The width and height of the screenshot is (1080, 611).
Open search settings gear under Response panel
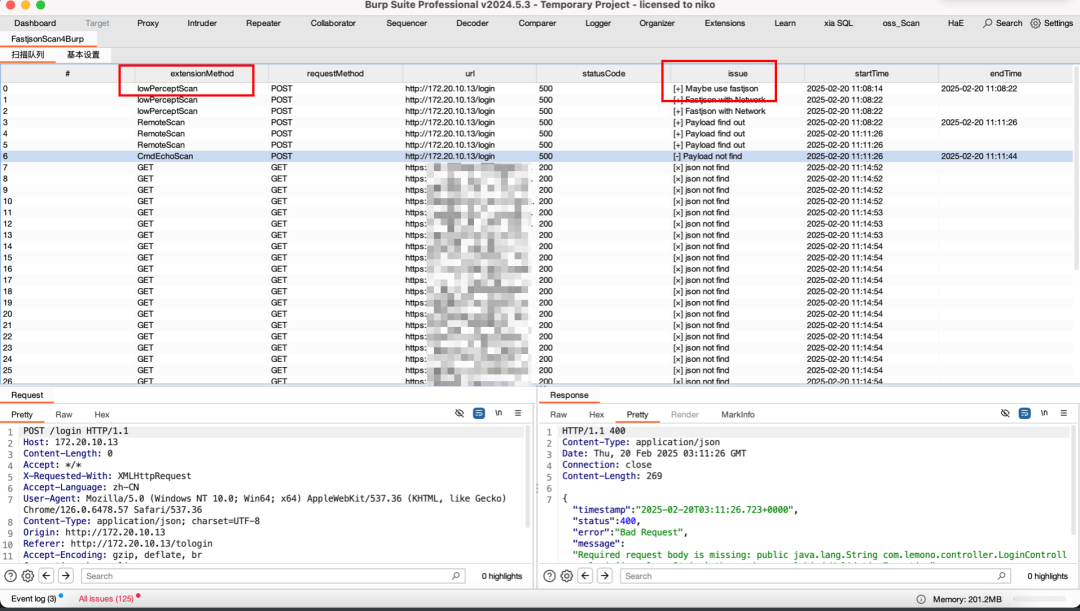[x=566, y=576]
